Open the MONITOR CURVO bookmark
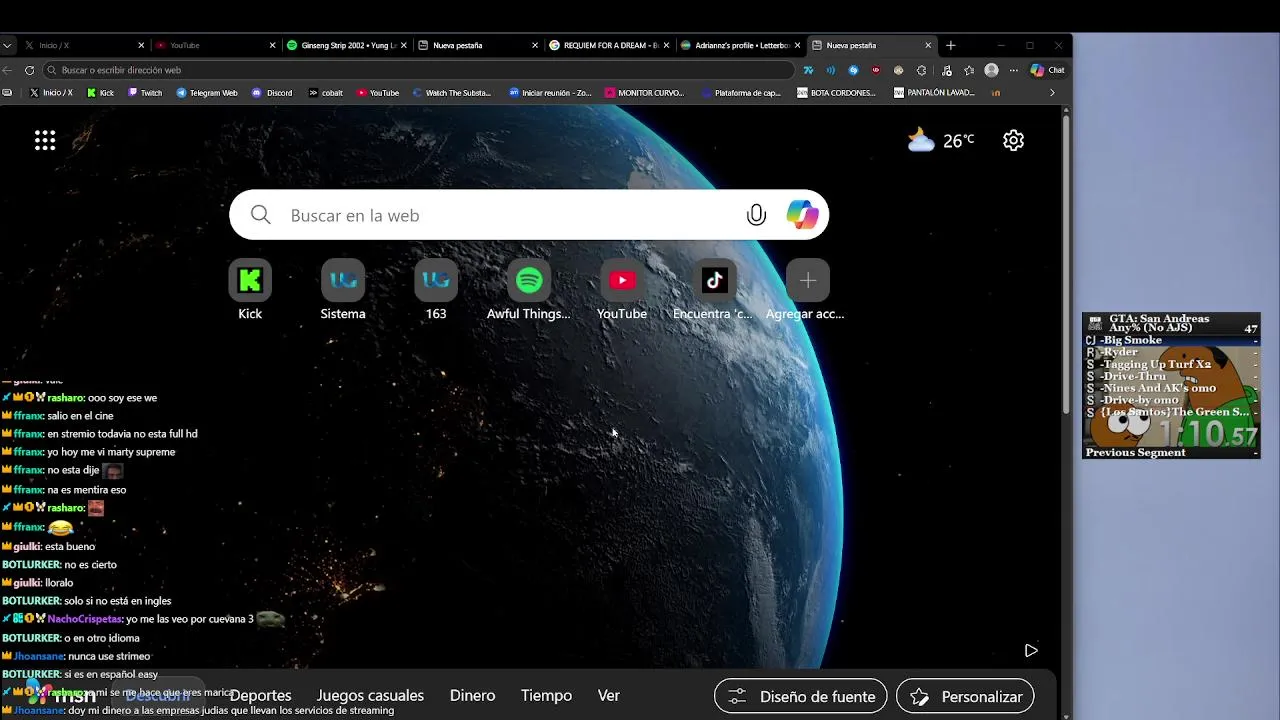The width and height of the screenshot is (1280, 720). [645, 93]
